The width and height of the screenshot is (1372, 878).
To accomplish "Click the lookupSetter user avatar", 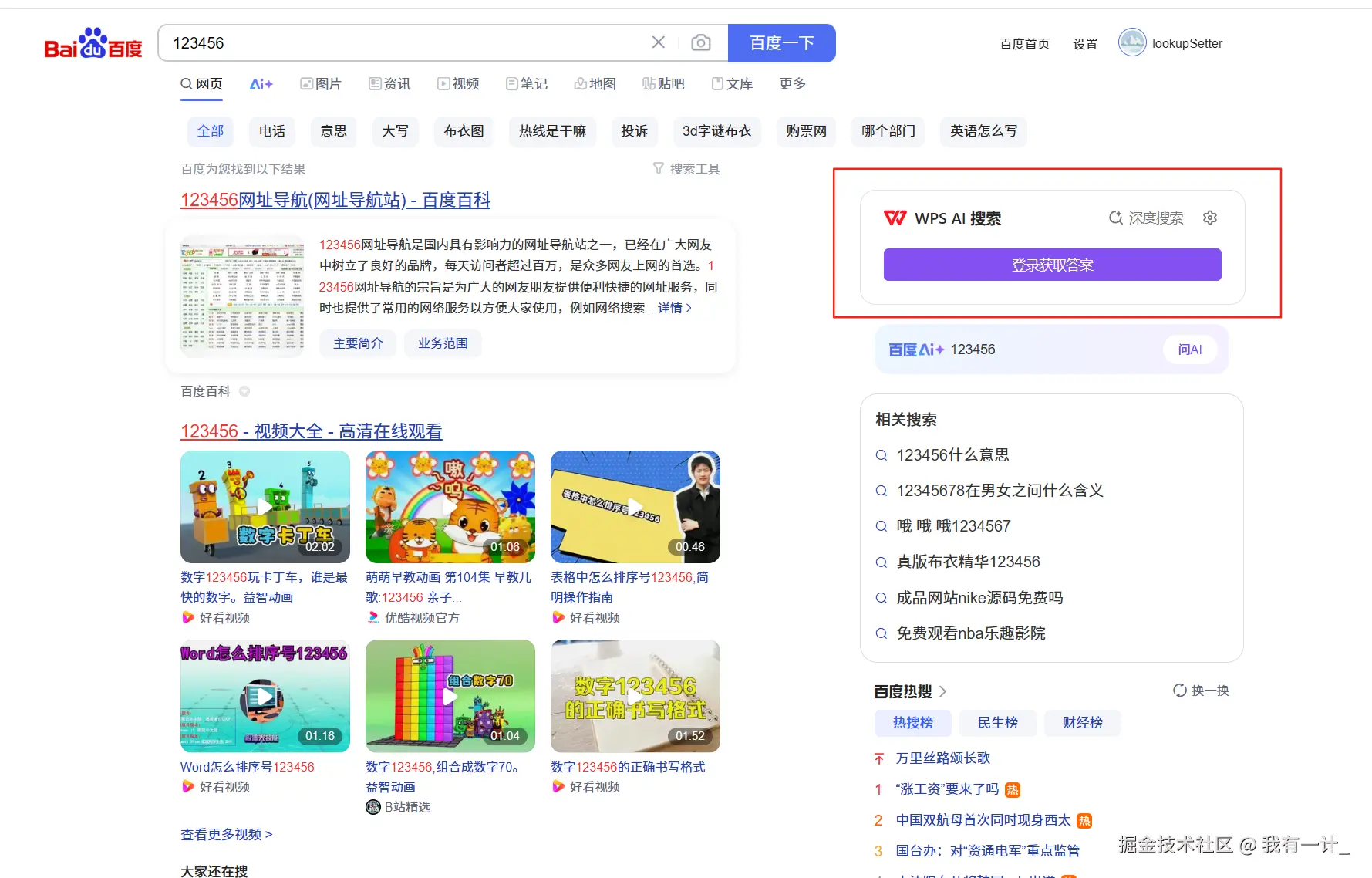I will click(1131, 43).
